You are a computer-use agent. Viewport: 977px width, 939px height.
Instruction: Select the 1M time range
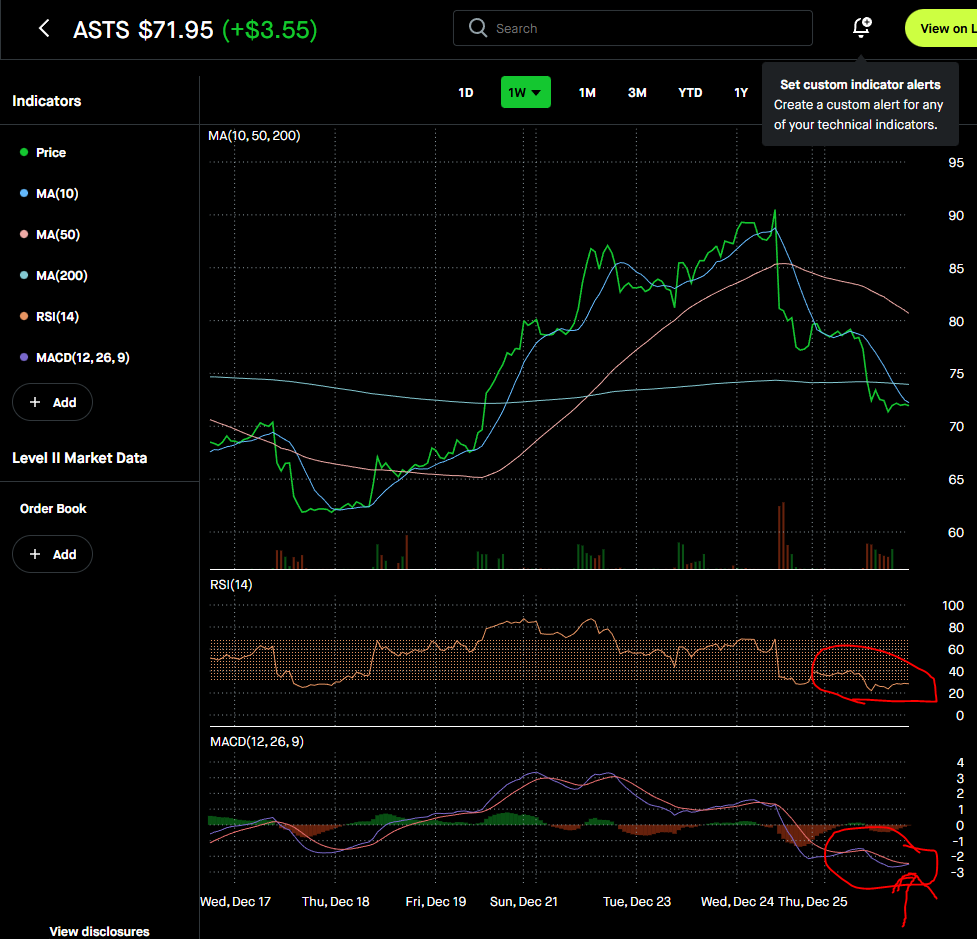[587, 93]
